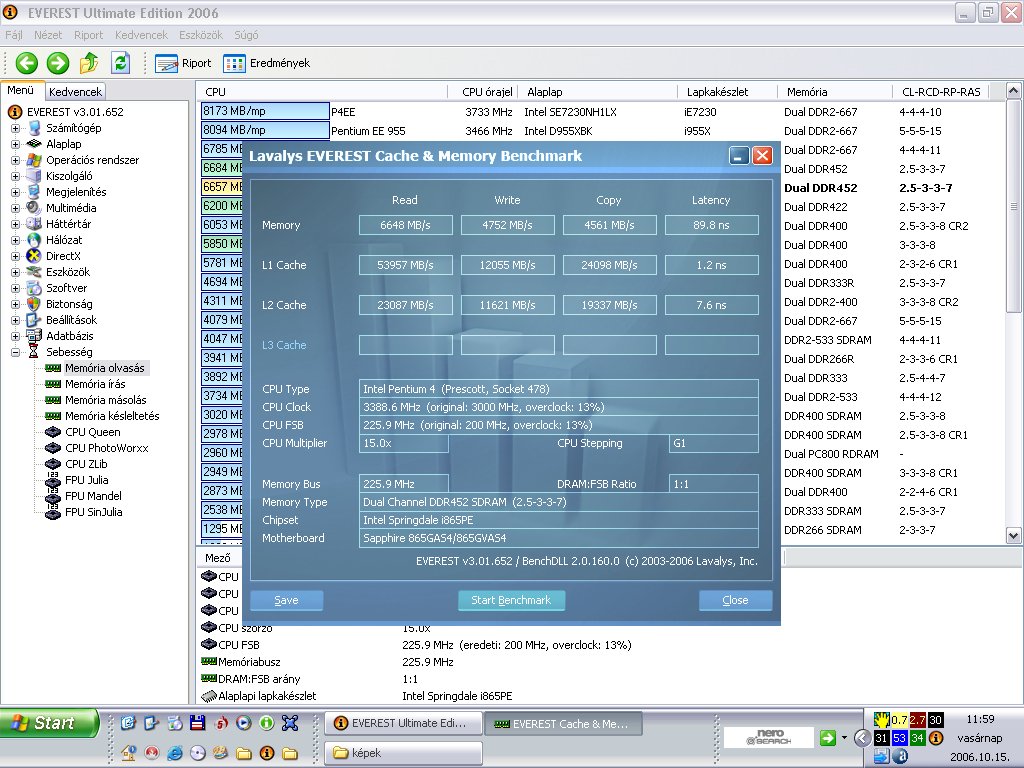Click the Start Benchmark button
The width and height of the screenshot is (1024, 768).
coord(511,600)
